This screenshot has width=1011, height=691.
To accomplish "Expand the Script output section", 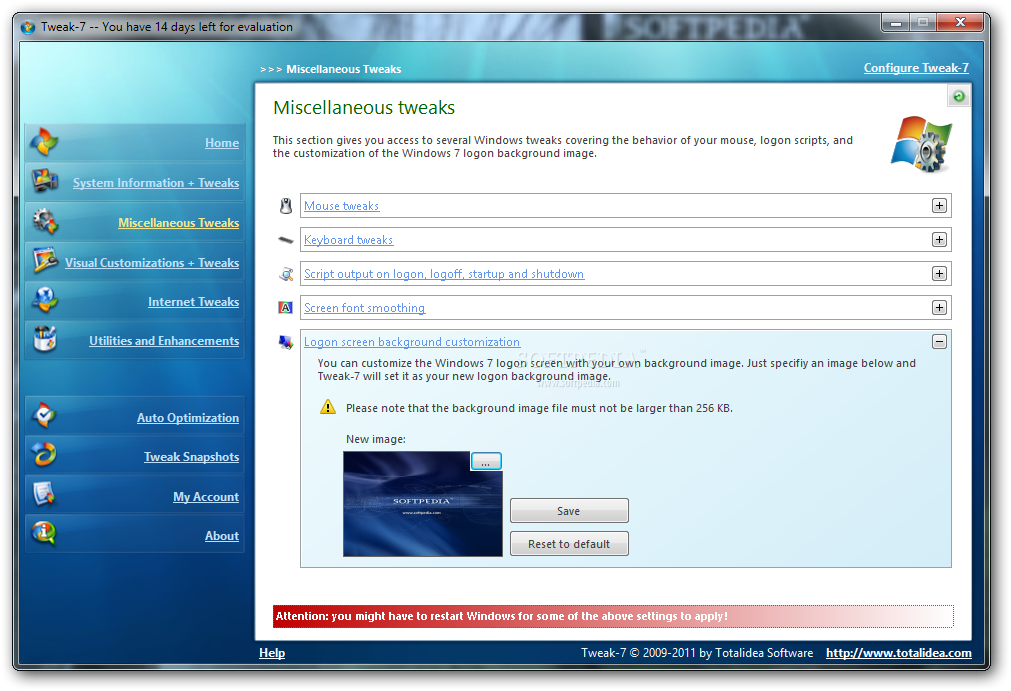I will [x=939, y=274].
